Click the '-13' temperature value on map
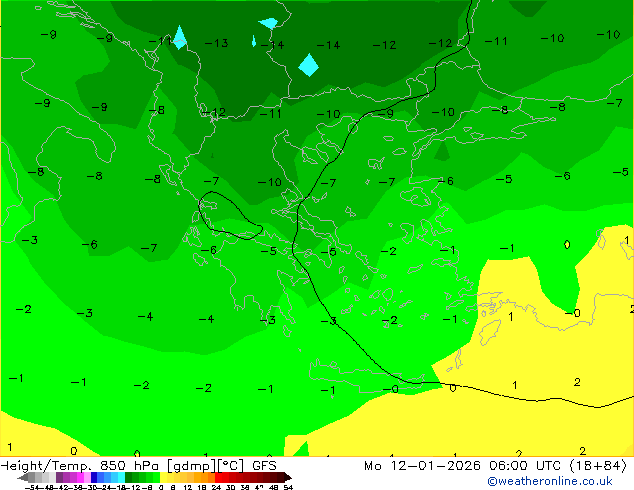 click(x=216, y=43)
